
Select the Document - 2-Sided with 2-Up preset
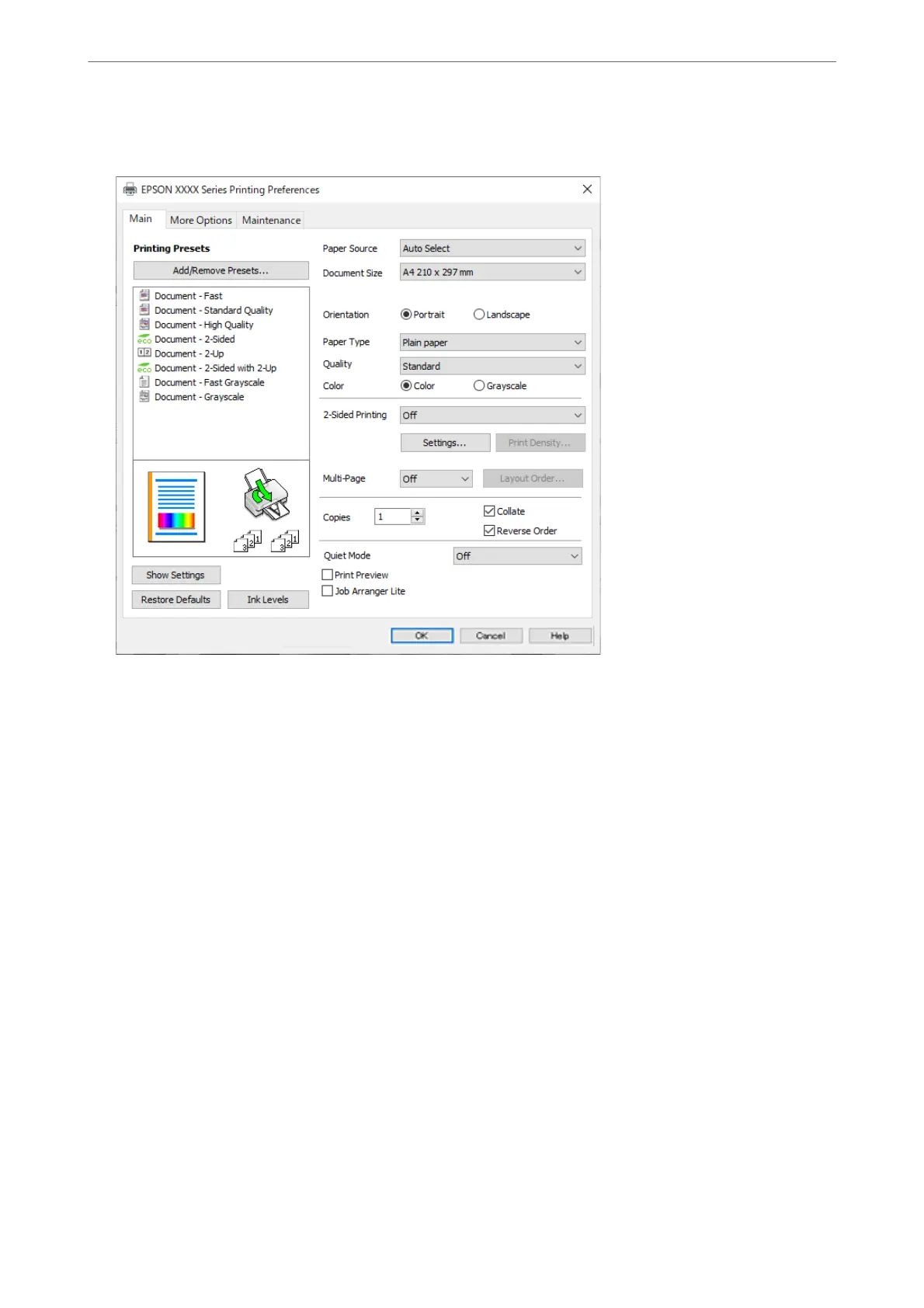(x=215, y=368)
